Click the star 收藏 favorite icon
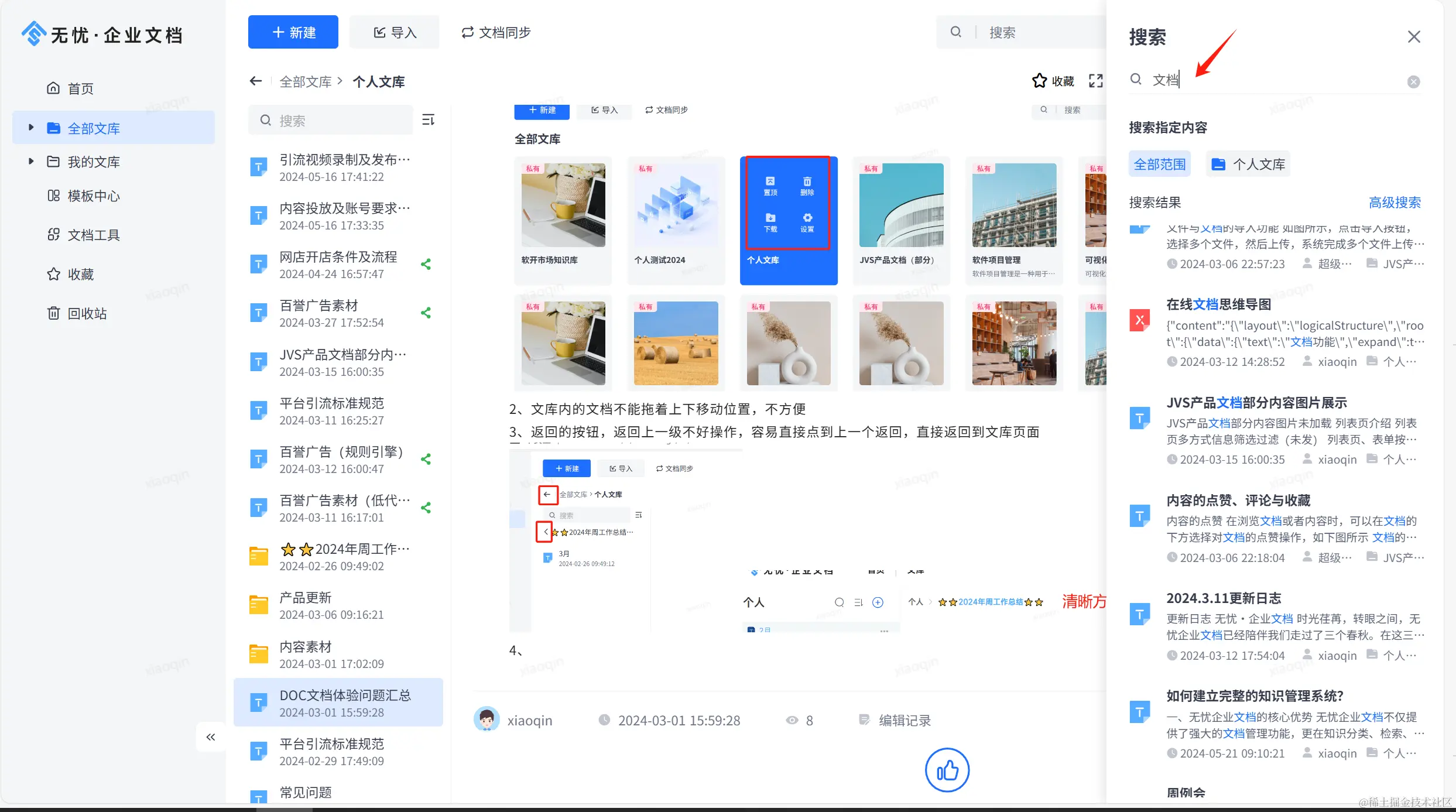 click(x=1039, y=81)
